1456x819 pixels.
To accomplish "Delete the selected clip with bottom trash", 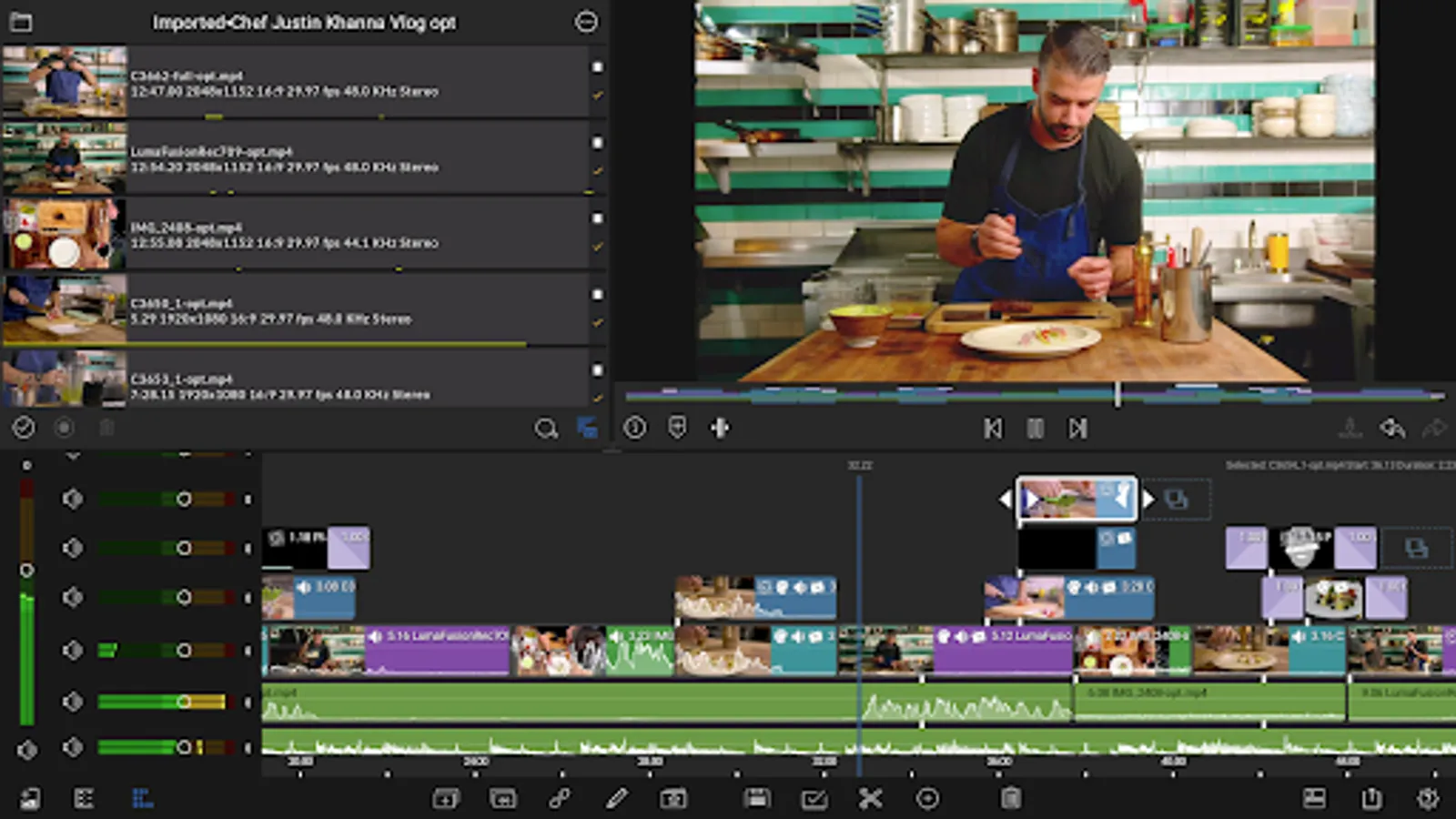I will (1011, 799).
